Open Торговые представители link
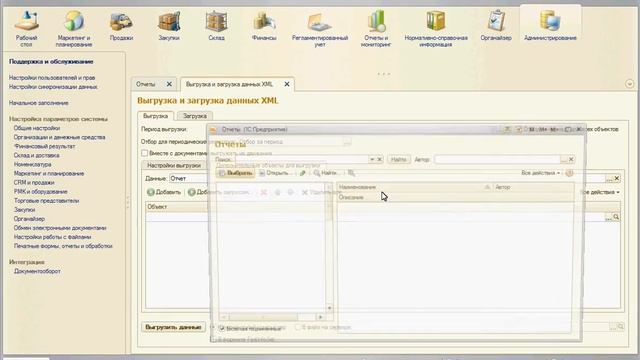 point(47,201)
